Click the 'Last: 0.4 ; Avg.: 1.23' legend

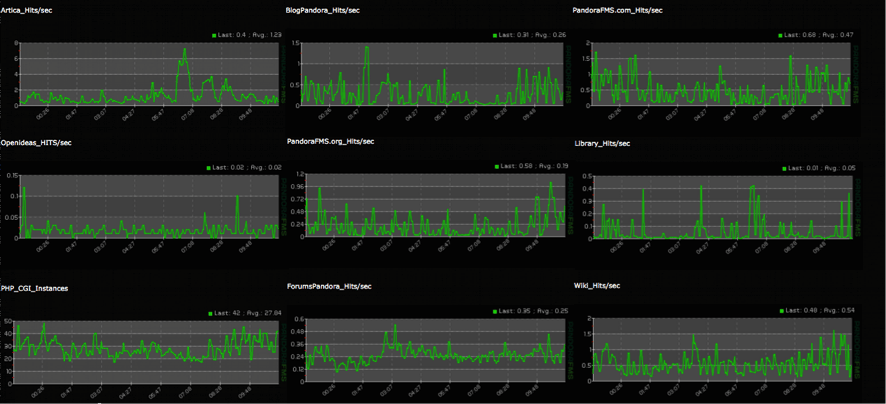pyautogui.click(x=249, y=35)
